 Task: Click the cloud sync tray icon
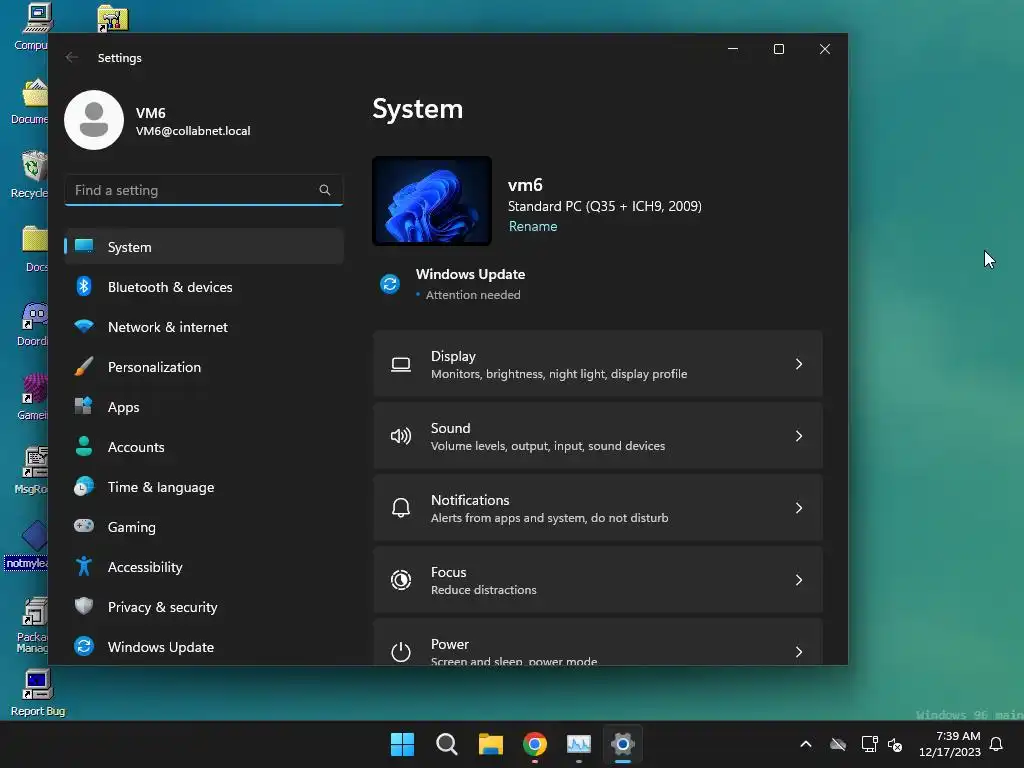point(838,744)
